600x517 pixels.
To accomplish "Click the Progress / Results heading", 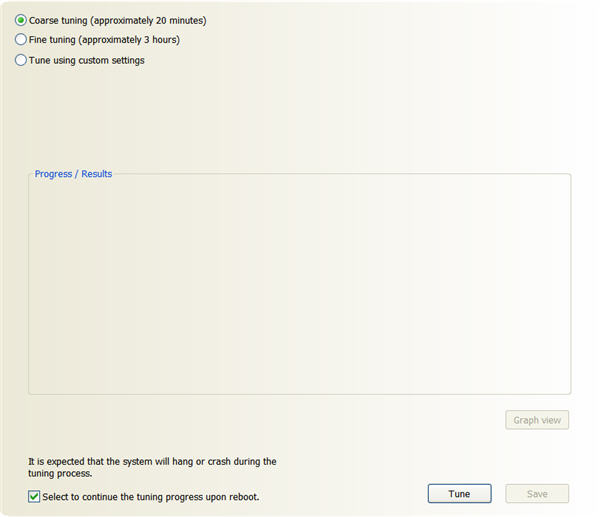I will [73, 174].
